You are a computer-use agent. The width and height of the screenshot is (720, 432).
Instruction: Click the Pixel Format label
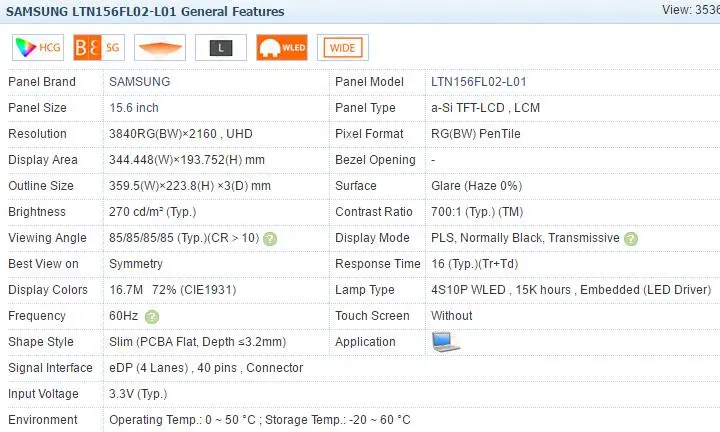[x=369, y=134]
